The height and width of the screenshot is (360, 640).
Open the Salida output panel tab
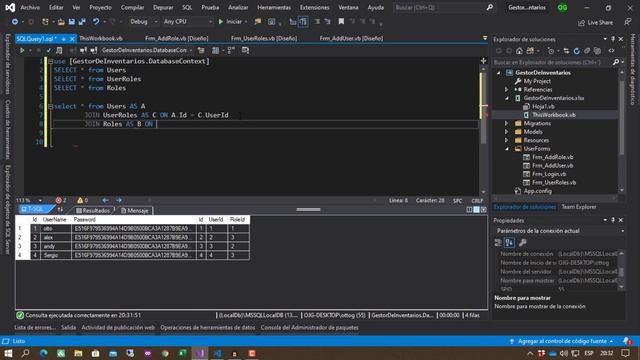click(69, 327)
